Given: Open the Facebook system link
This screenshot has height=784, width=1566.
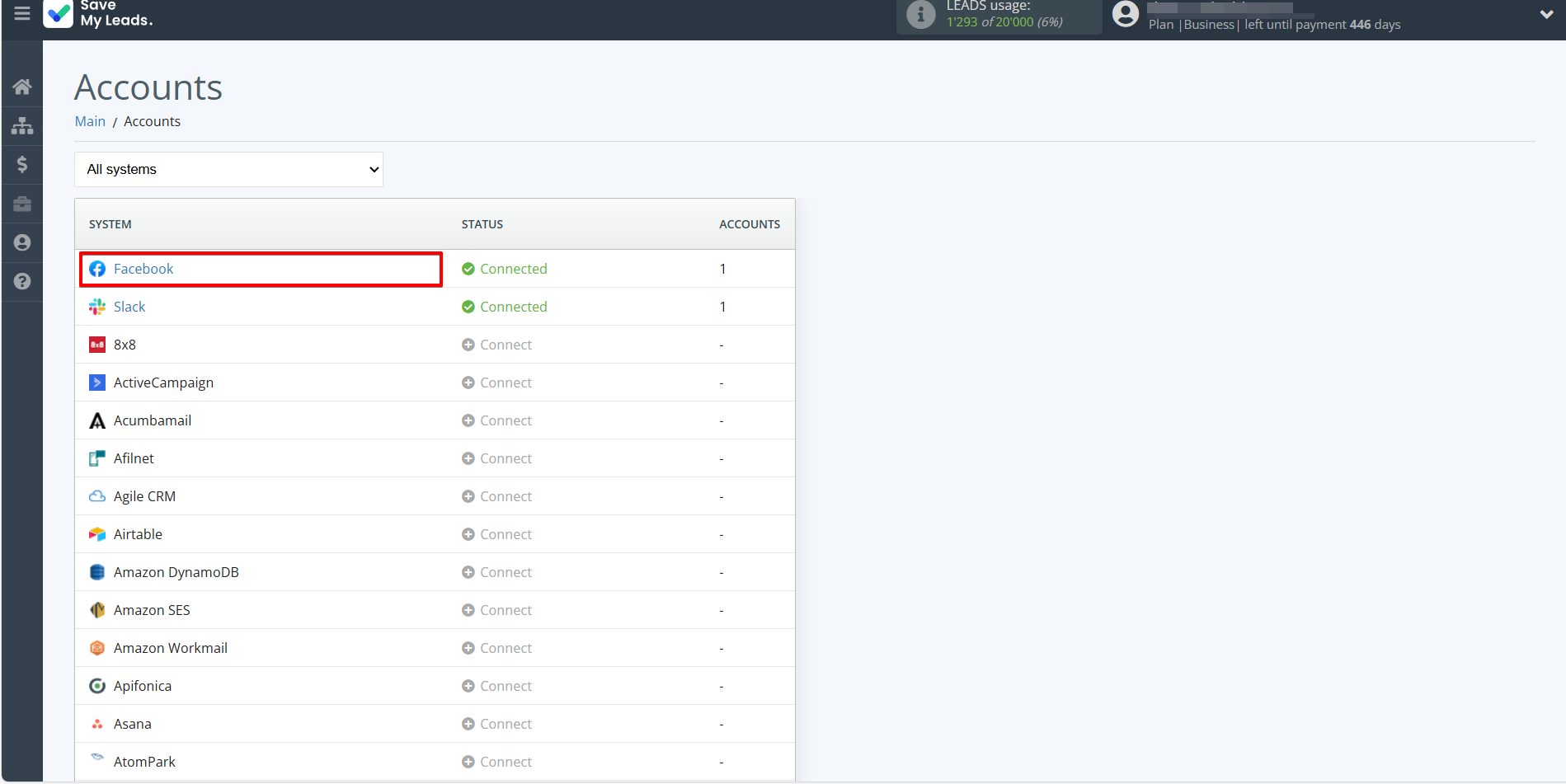Looking at the screenshot, I should tap(143, 269).
